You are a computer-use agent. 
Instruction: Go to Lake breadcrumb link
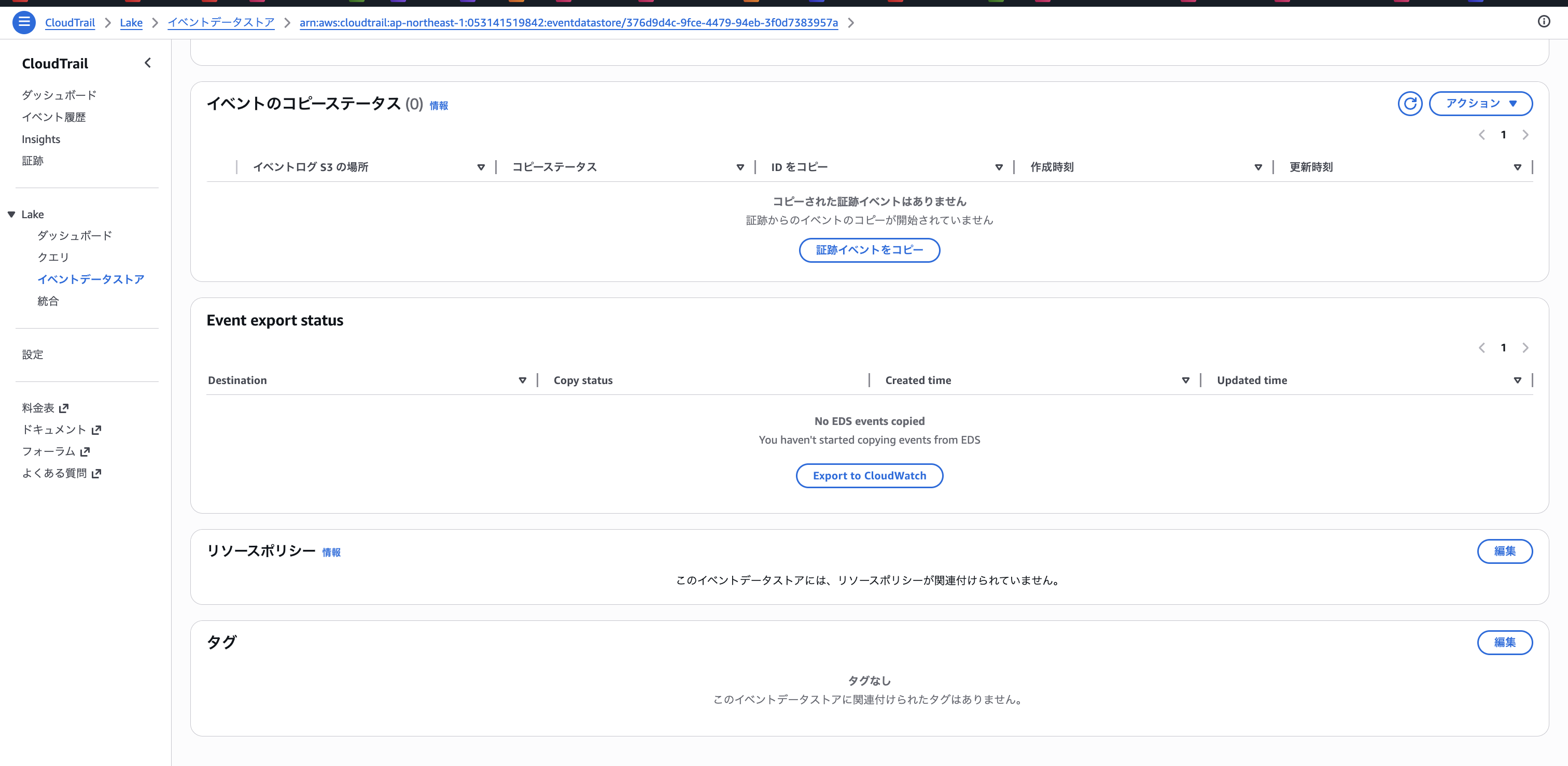131,22
